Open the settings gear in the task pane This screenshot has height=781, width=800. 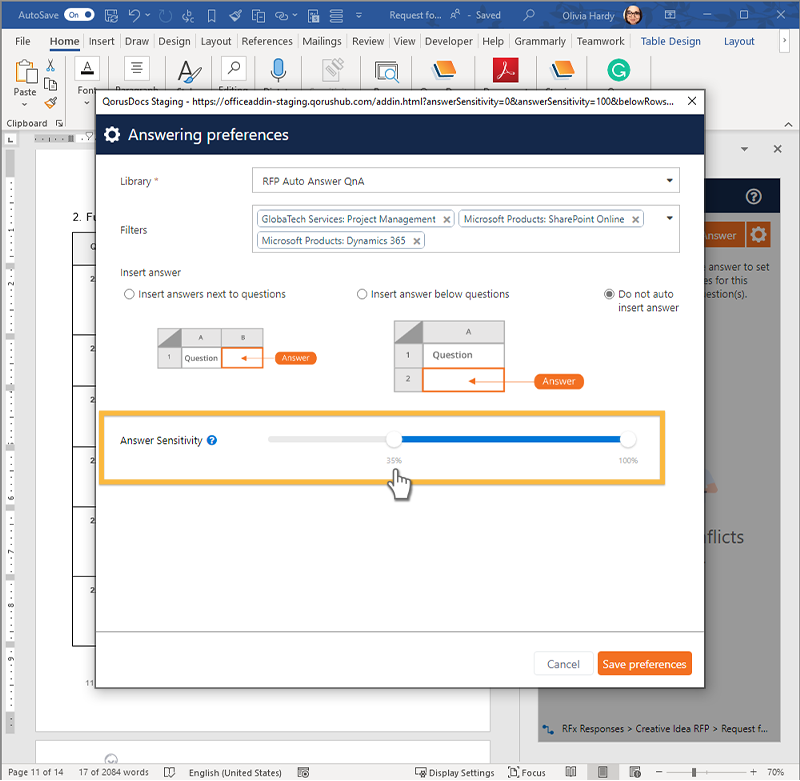tap(758, 235)
